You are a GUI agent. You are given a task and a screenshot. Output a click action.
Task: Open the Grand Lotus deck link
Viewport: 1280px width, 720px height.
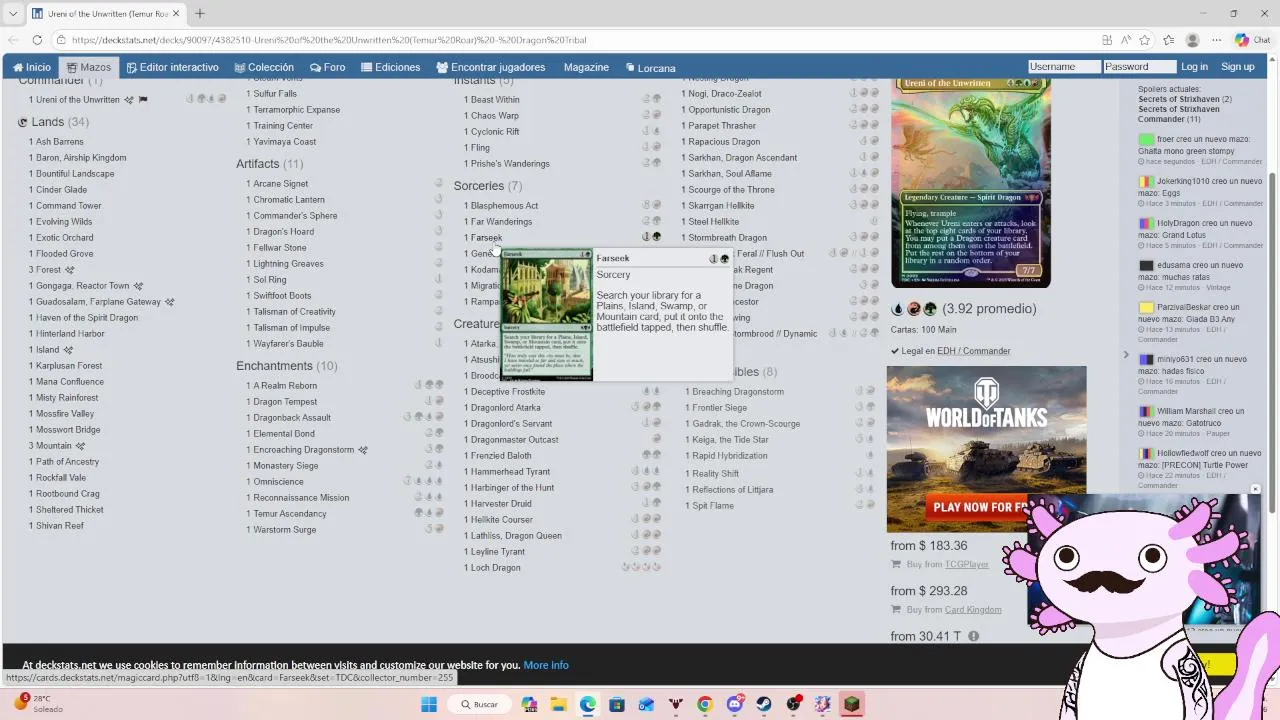pos(1184,235)
